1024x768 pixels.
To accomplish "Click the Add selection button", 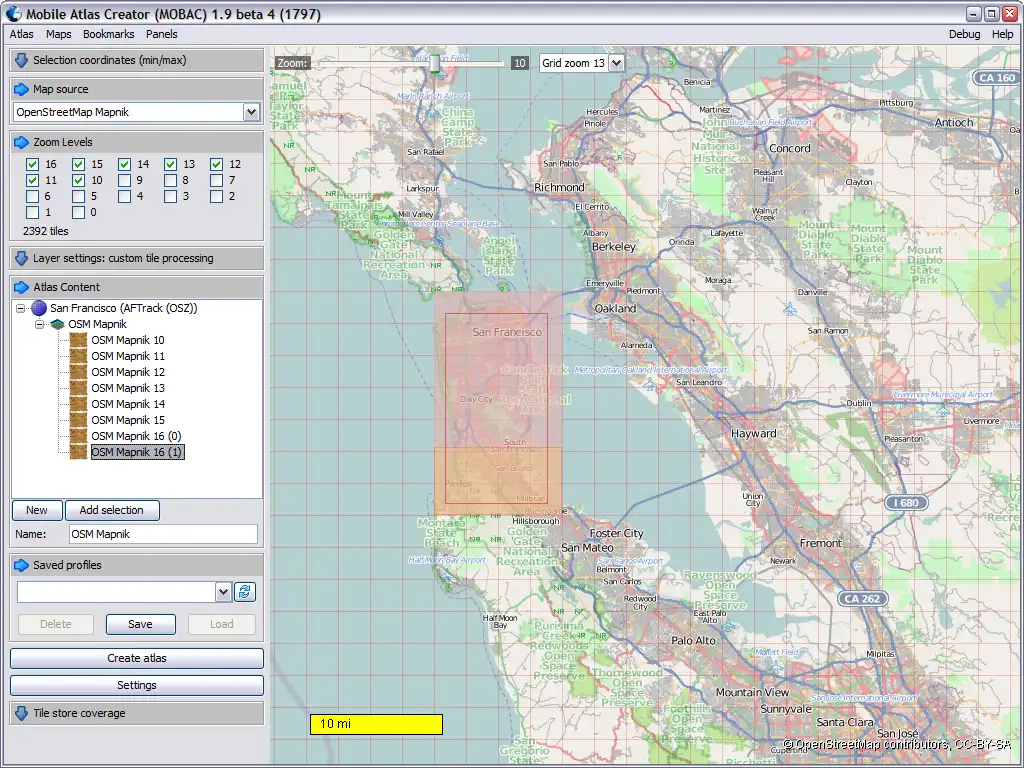I will point(111,510).
